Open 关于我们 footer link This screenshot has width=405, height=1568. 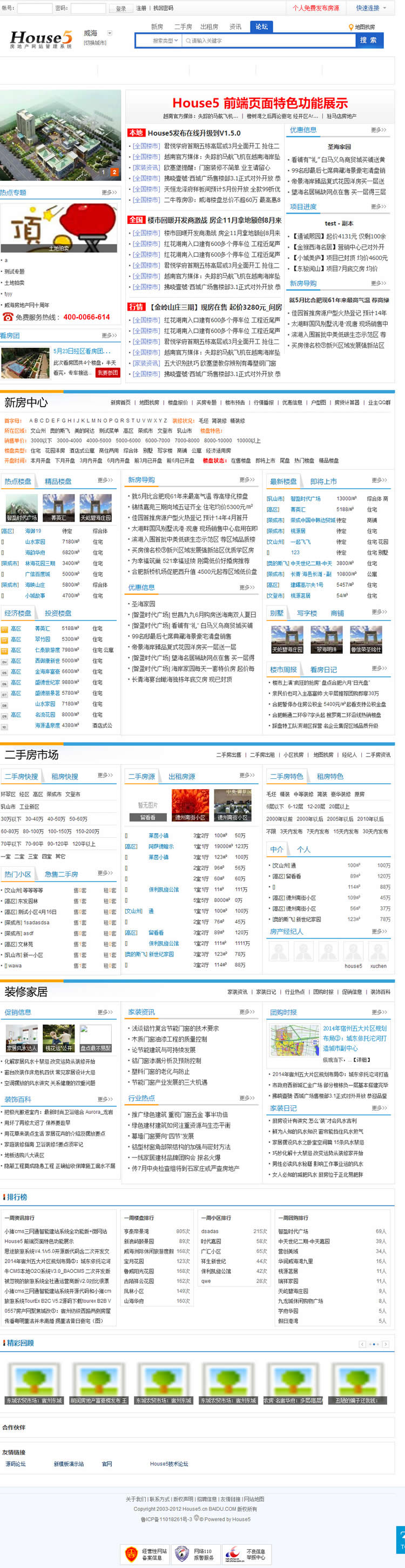135,1499
